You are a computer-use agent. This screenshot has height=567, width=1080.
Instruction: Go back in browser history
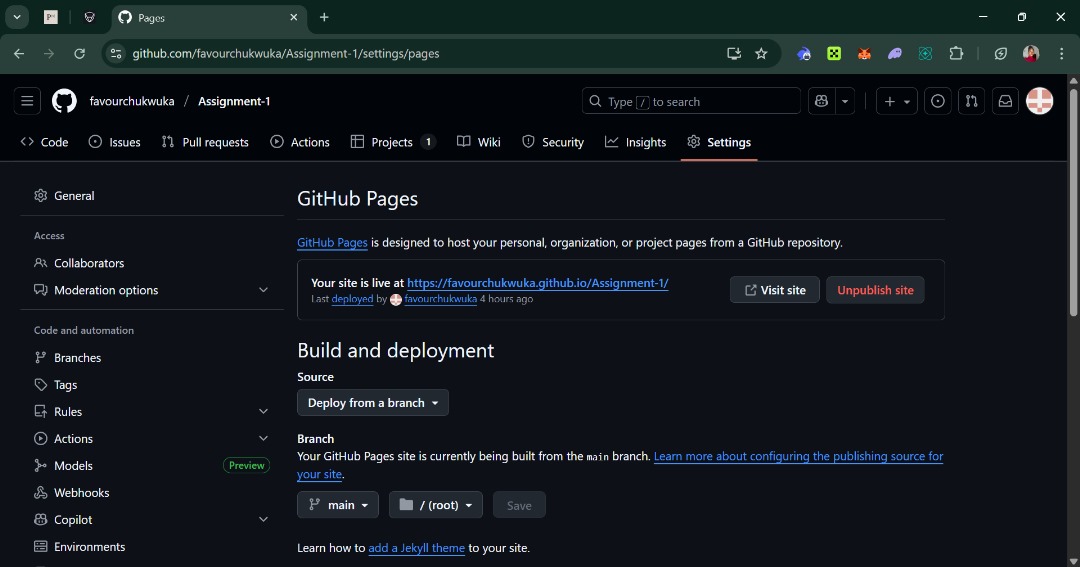[x=19, y=54]
